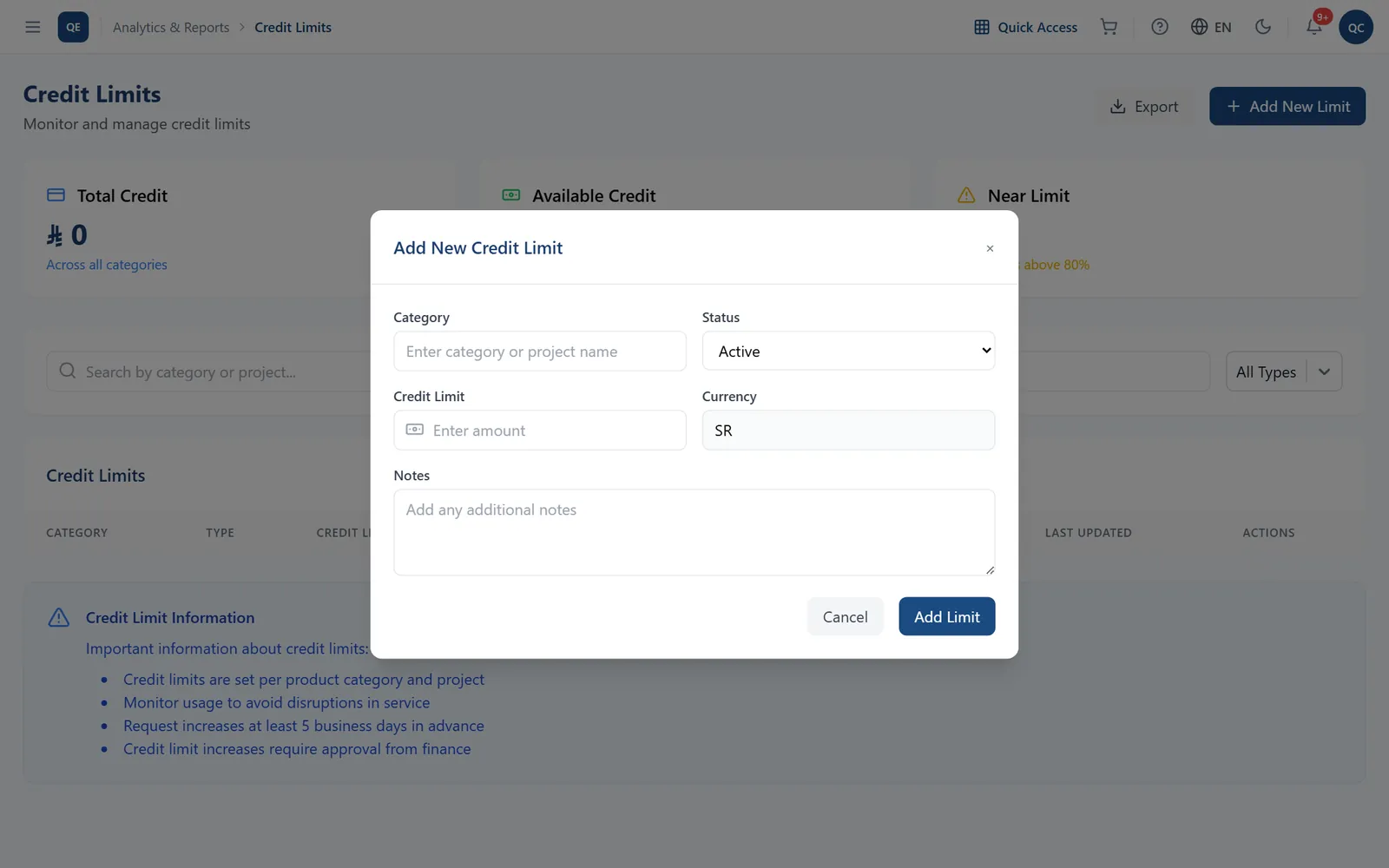Open the notifications bell
Image resolution: width=1389 pixels, height=868 pixels.
point(1314,27)
